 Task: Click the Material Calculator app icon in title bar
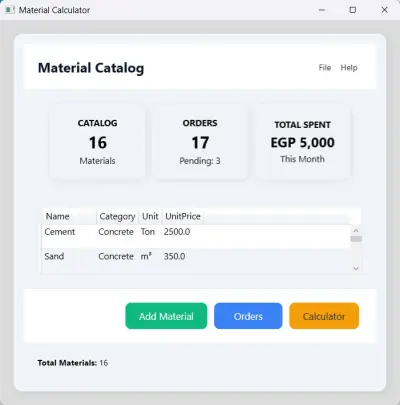pyautogui.click(x=10, y=10)
